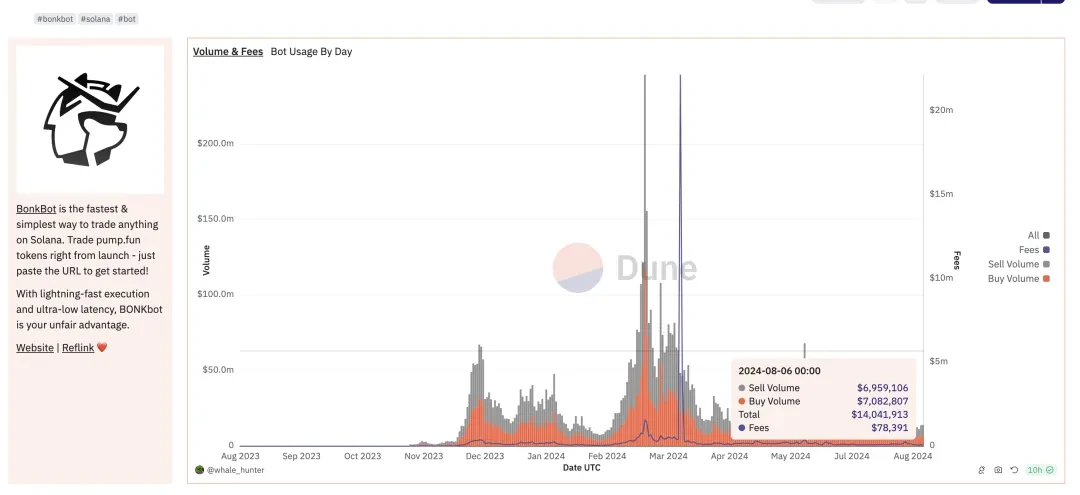
Task: Click the 10h freshness status badge
Action: coord(1040,470)
